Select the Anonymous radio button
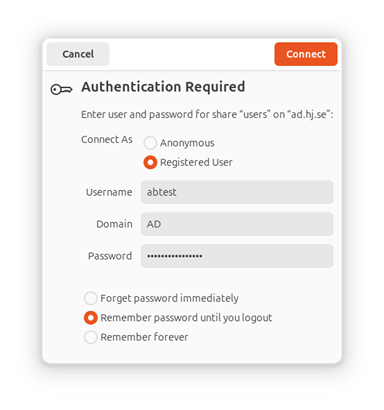This screenshot has height=410, width=384. click(150, 143)
